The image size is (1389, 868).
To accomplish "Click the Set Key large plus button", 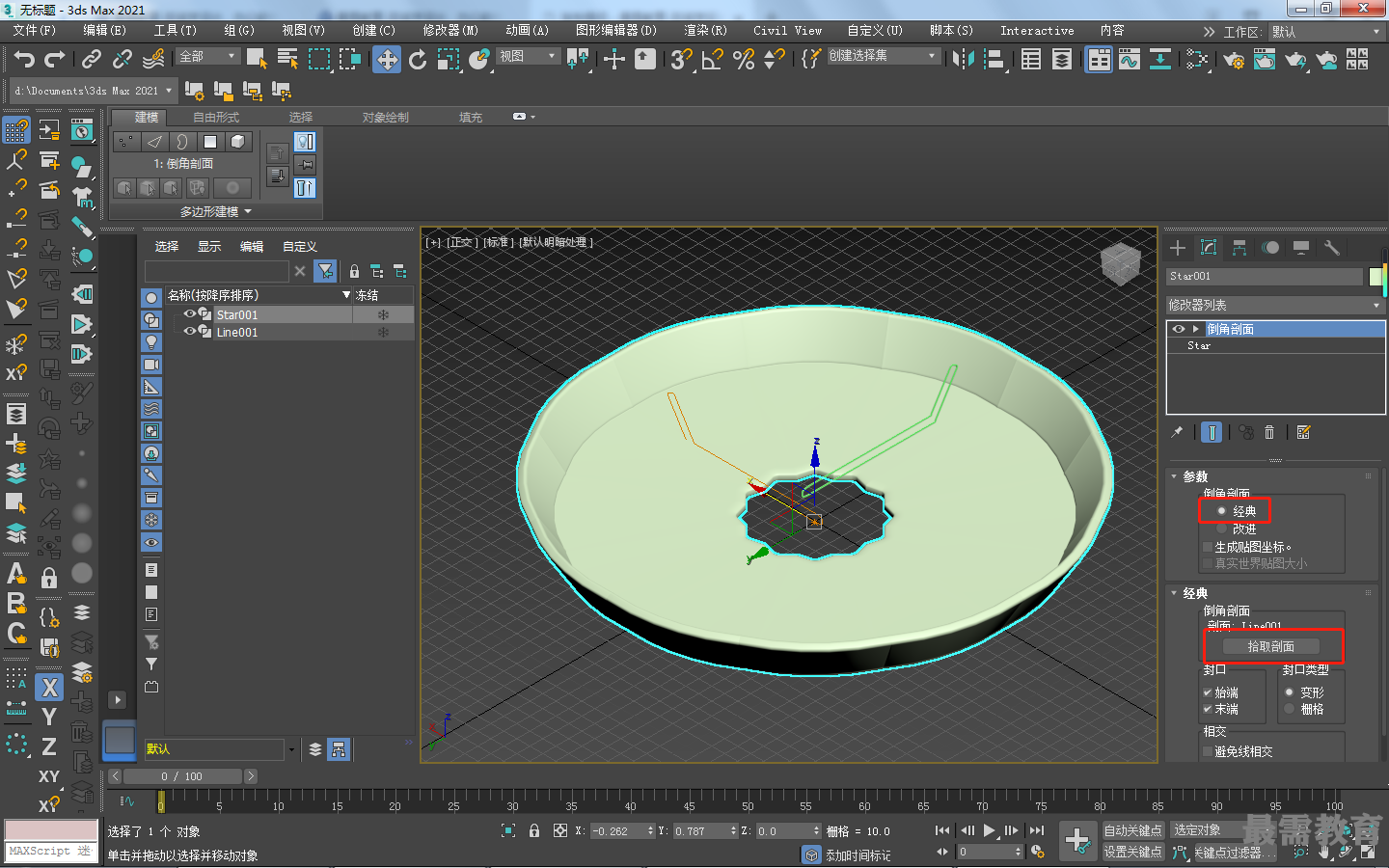I will pyautogui.click(x=1077, y=840).
